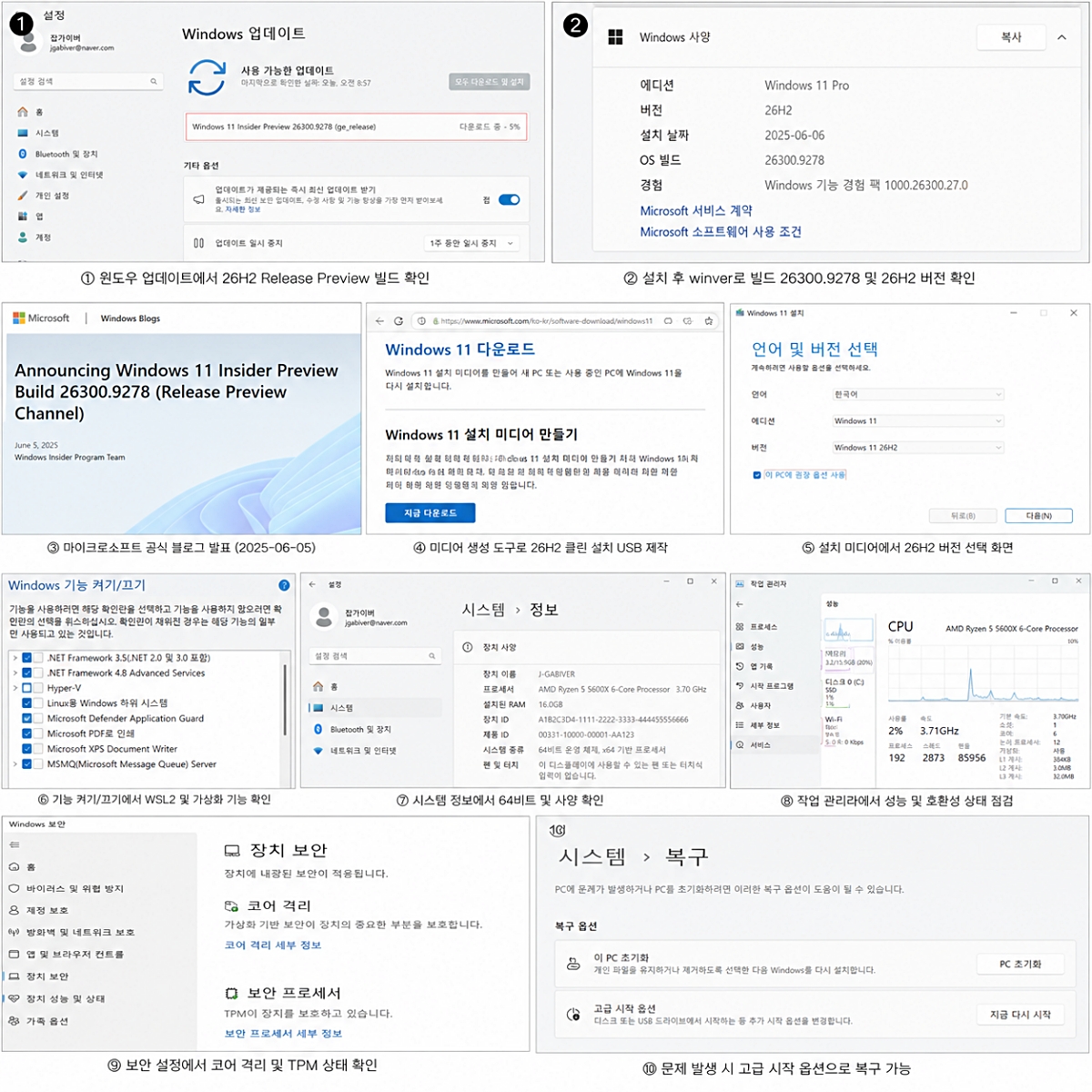Click the 계정 person icon in the Windows Update settings sidebar
This screenshot has height=1092, width=1092.
pyautogui.click(x=23, y=238)
